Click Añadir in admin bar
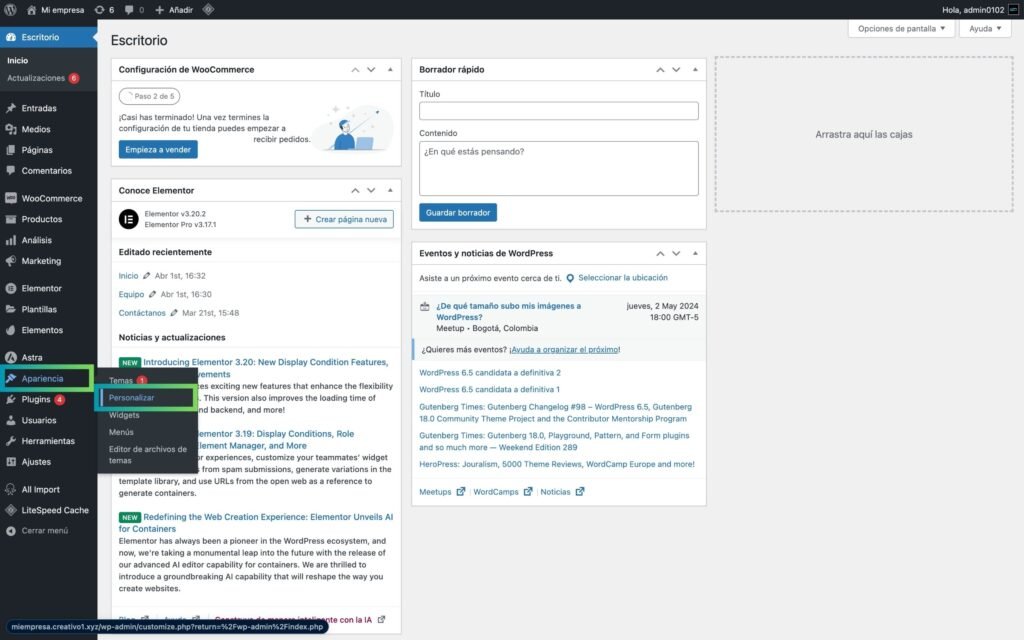This screenshot has width=1024, height=640. pyautogui.click(x=174, y=10)
